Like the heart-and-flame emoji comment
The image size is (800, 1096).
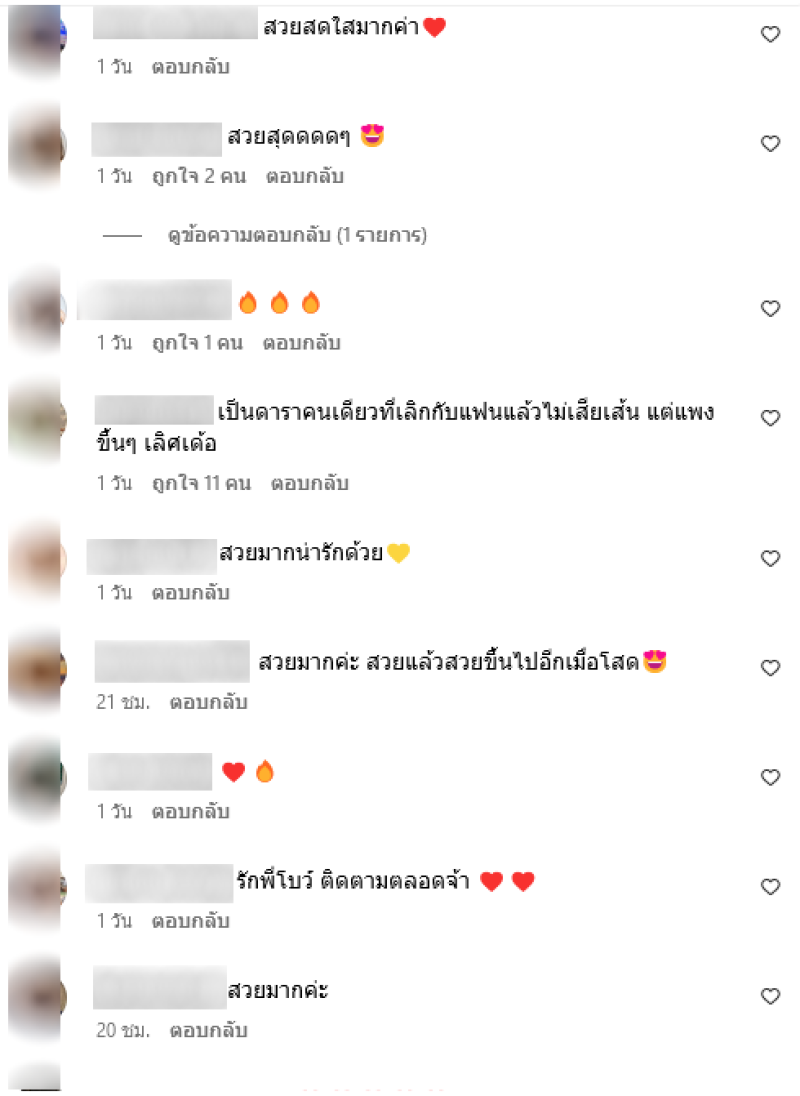click(x=770, y=777)
